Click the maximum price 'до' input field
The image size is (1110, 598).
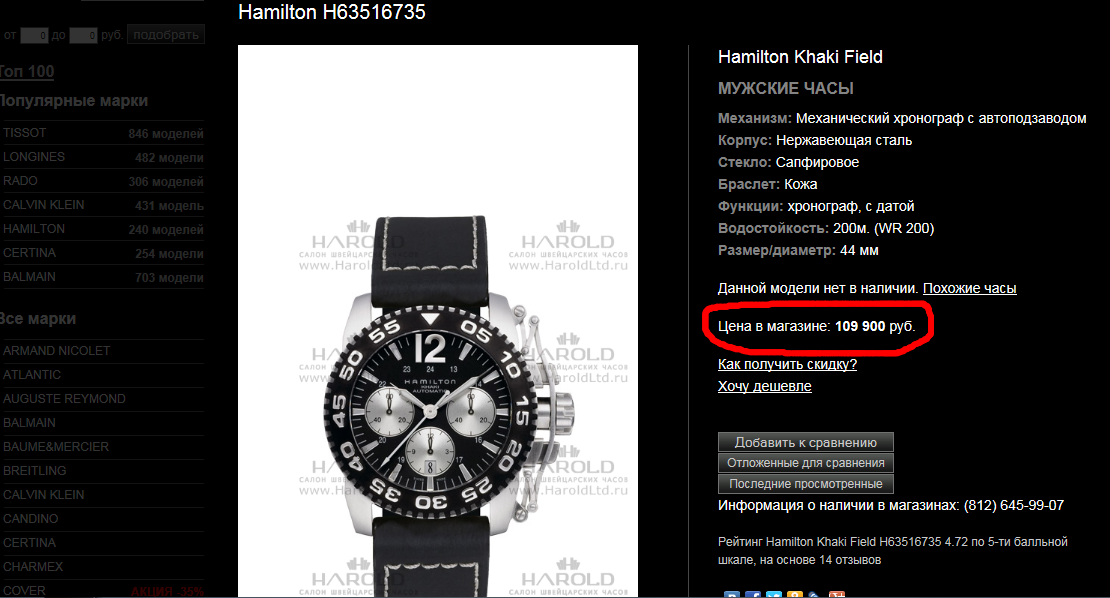[83, 35]
